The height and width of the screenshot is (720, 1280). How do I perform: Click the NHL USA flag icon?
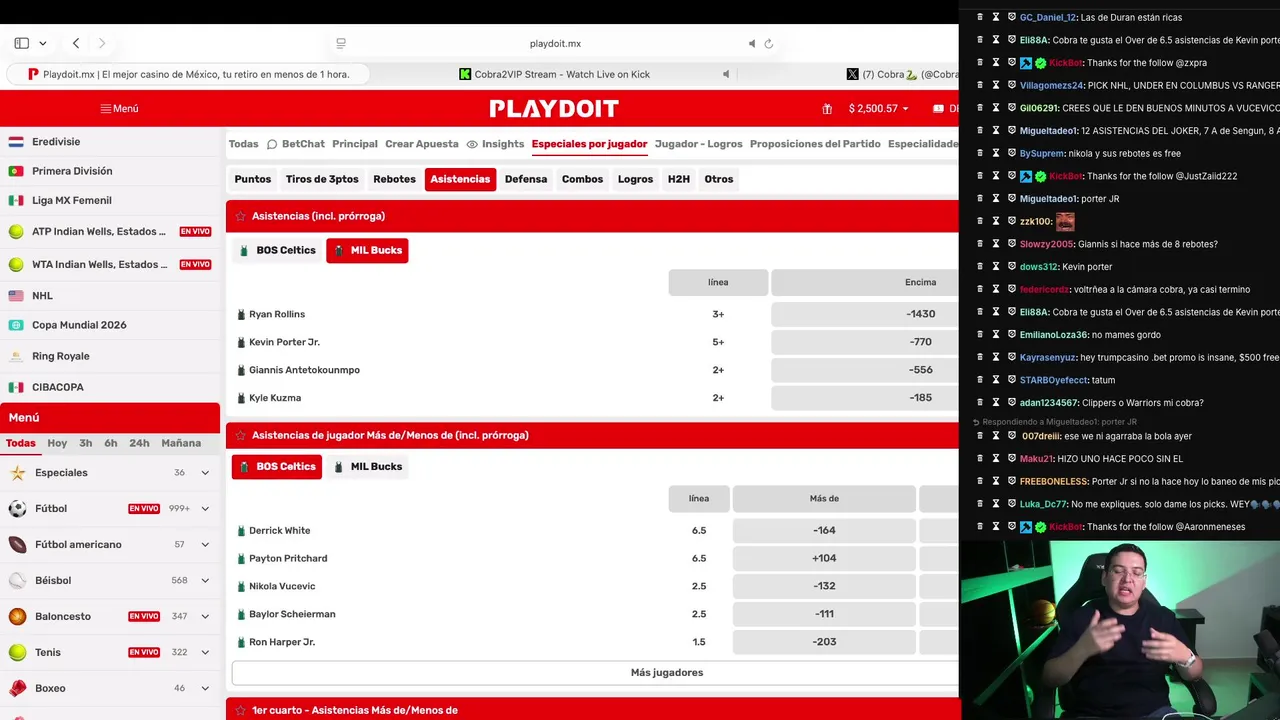coord(16,296)
